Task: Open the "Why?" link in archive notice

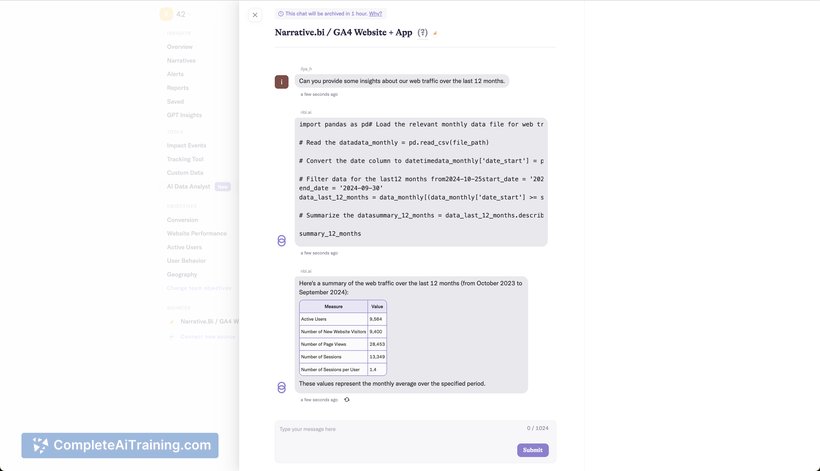Action: (x=375, y=14)
